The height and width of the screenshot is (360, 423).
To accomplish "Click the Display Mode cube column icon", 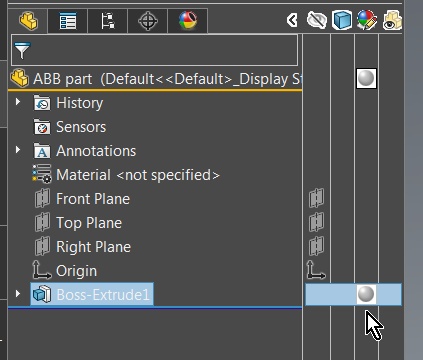I will [x=342, y=20].
